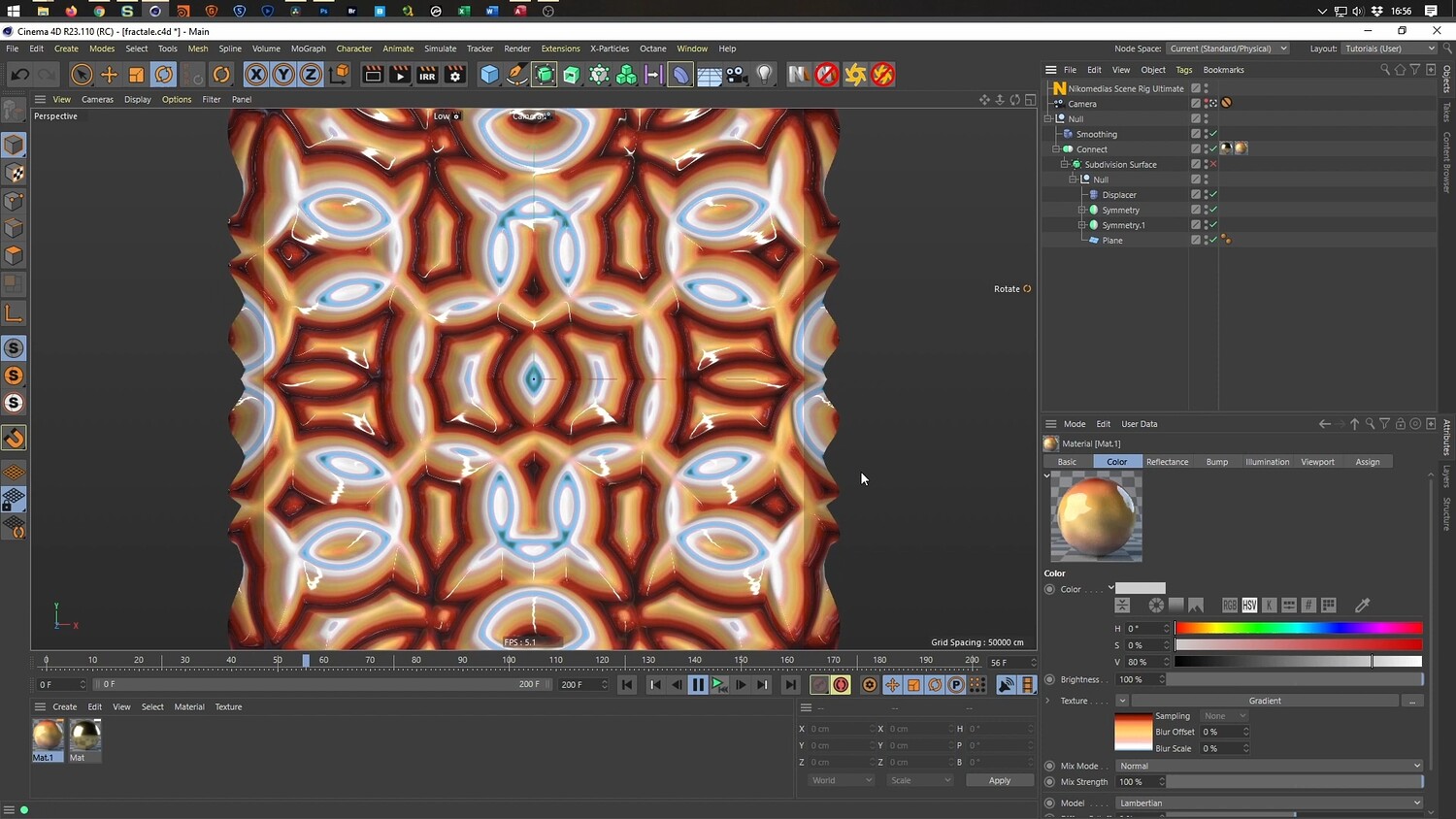The image size is (1456, 819).
Task: Go to the end of animation
Action: [791, 685]
